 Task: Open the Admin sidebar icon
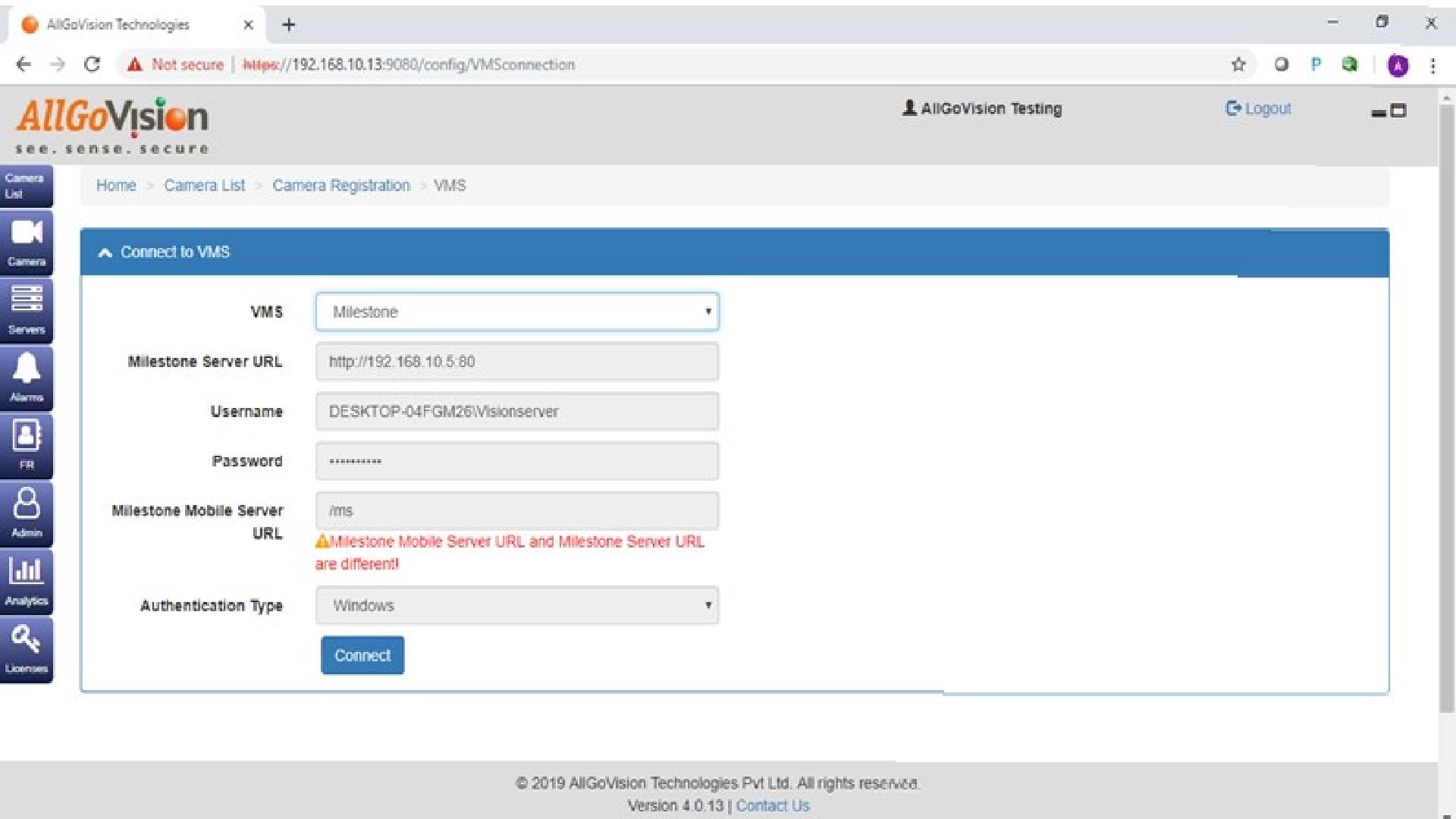(x=26, y=513)
